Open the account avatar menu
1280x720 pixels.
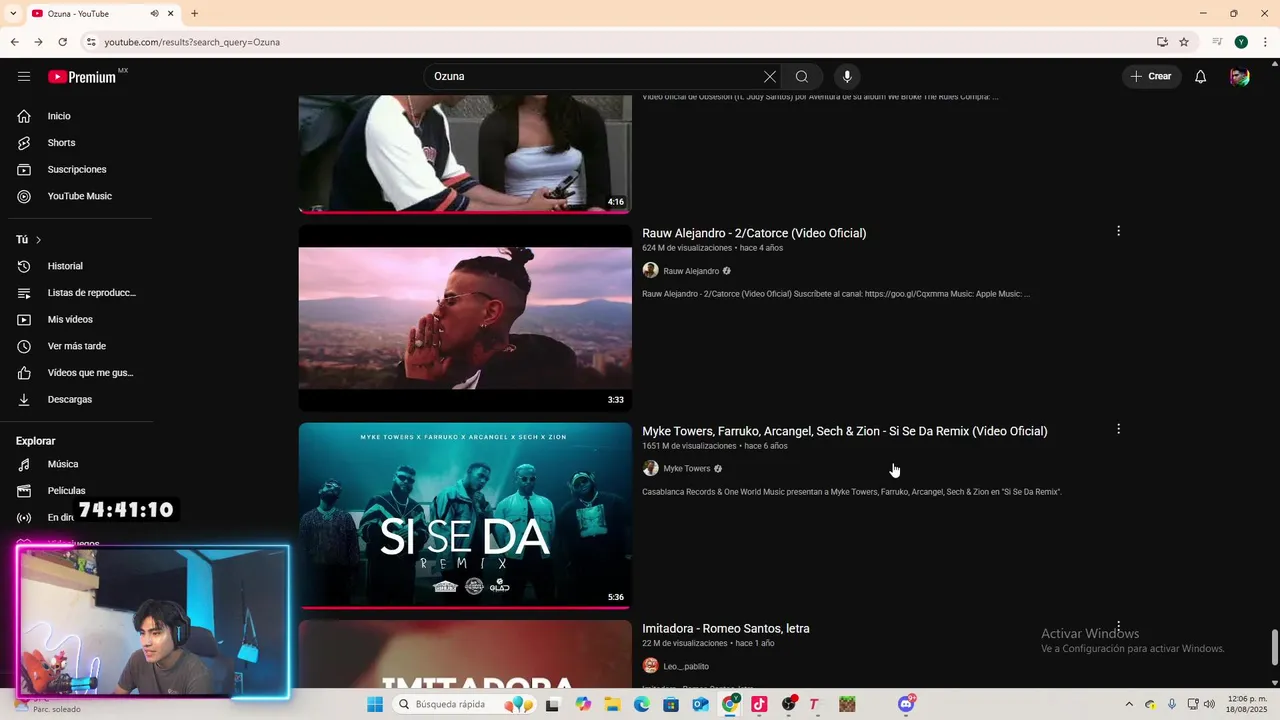click(1240, 76)
